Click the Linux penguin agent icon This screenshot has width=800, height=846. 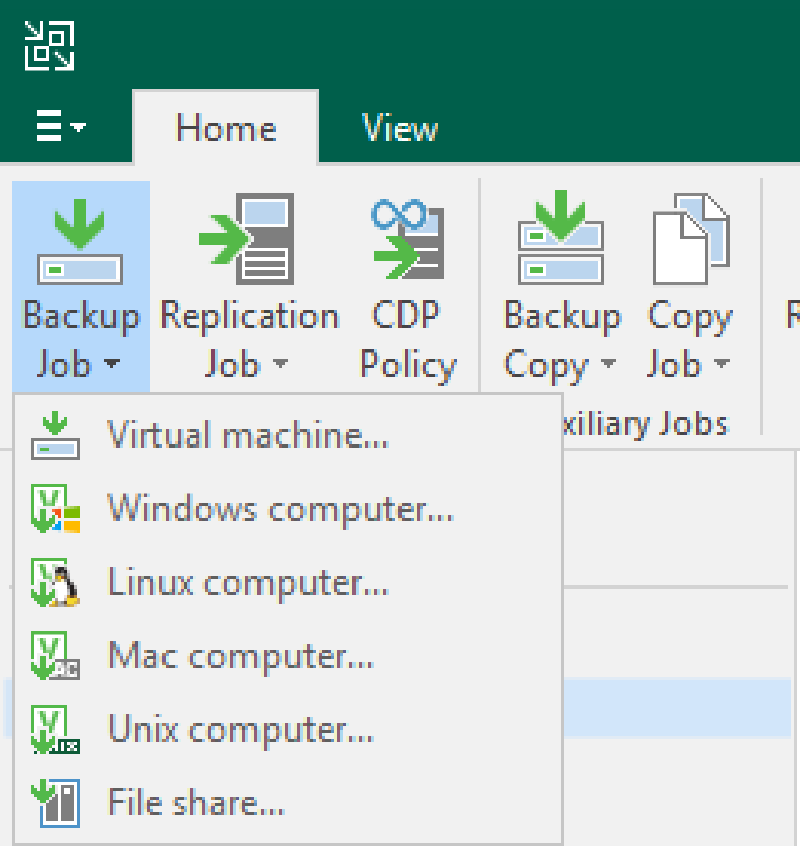coord(56,582)
